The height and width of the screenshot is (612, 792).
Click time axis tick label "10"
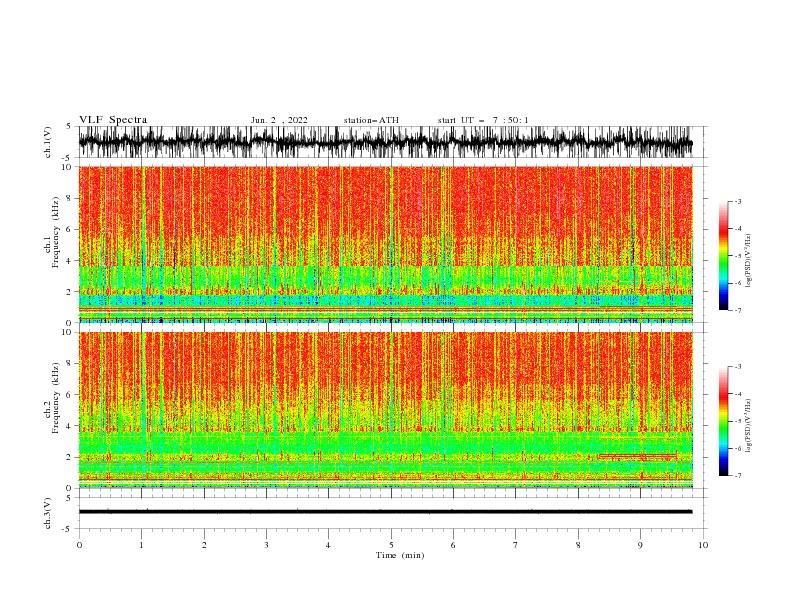(x=703, y=545)
